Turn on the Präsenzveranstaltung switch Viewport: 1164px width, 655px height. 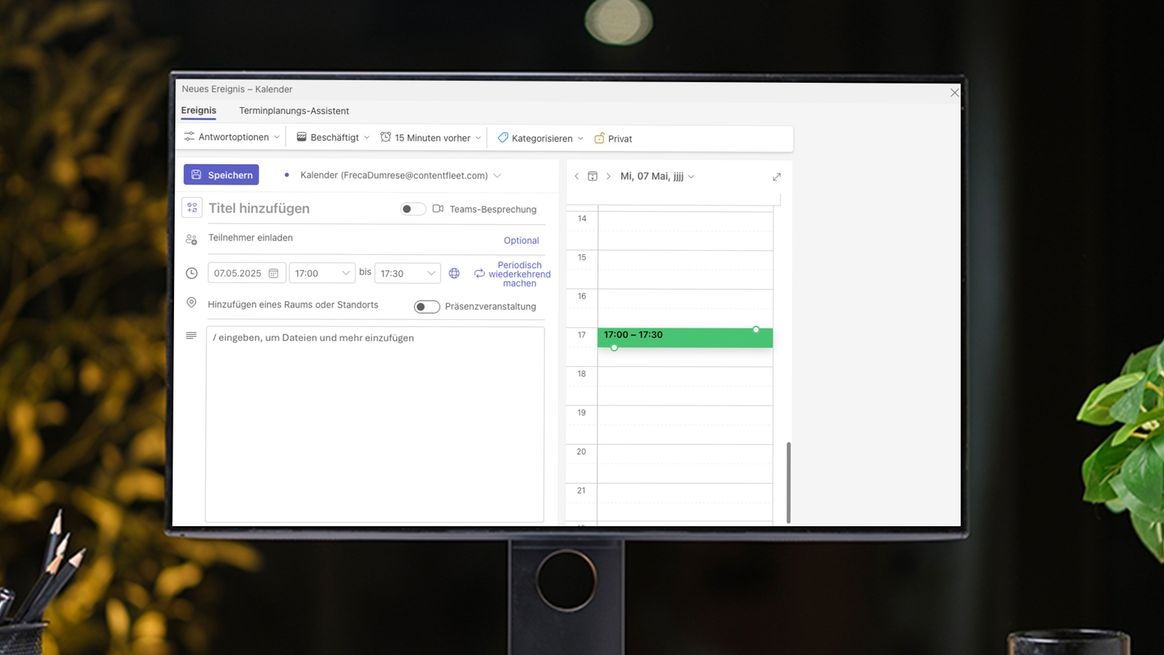click(427, 307)
